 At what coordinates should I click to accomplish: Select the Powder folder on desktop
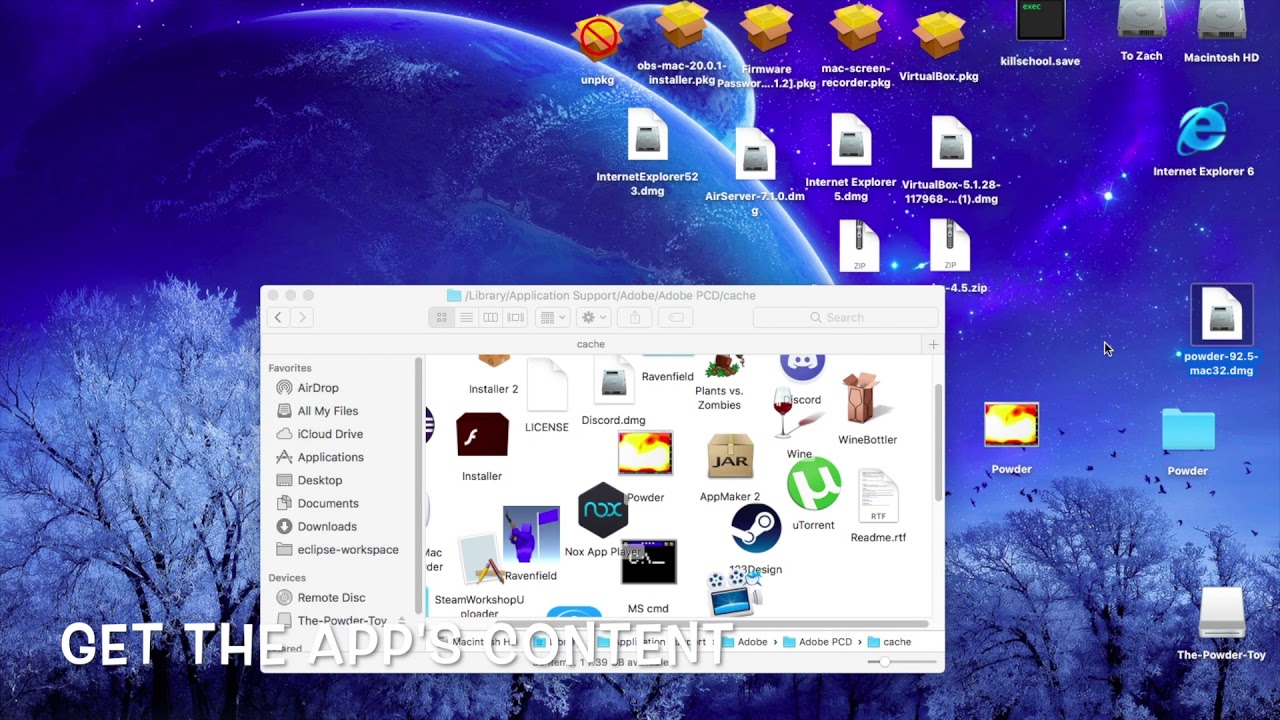click(x=1188, y=432)
